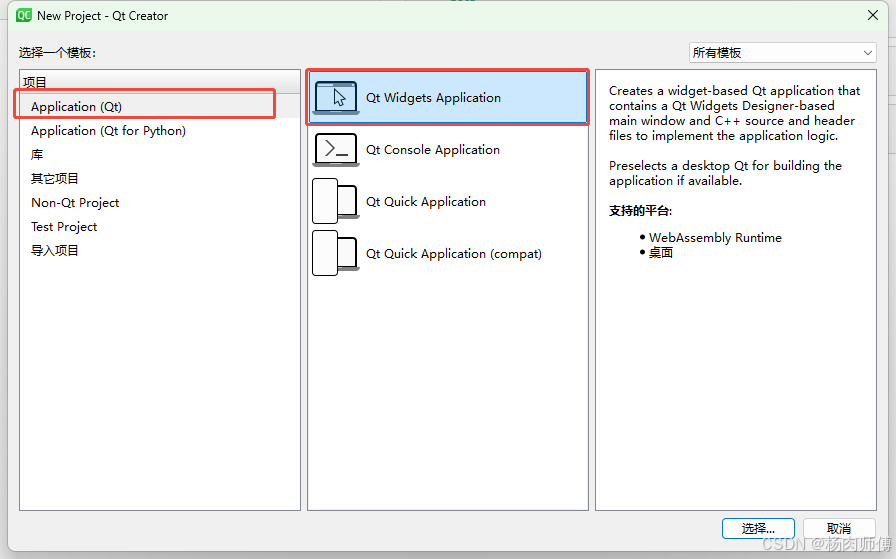
Task: Click the 项目 list header
Action: pyautogui.click(x=159, y=82)
